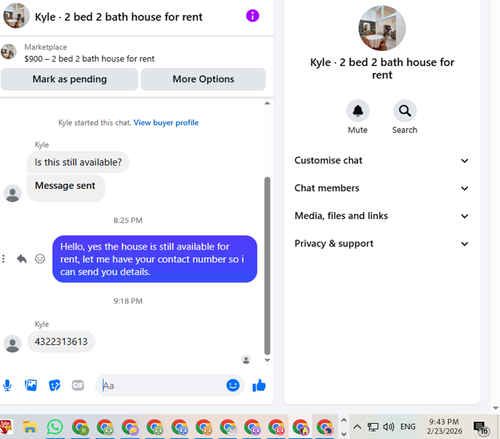Open conversation information via purple info icon
The height and width of the screenshot is (439, 500).
coord(252,16)
